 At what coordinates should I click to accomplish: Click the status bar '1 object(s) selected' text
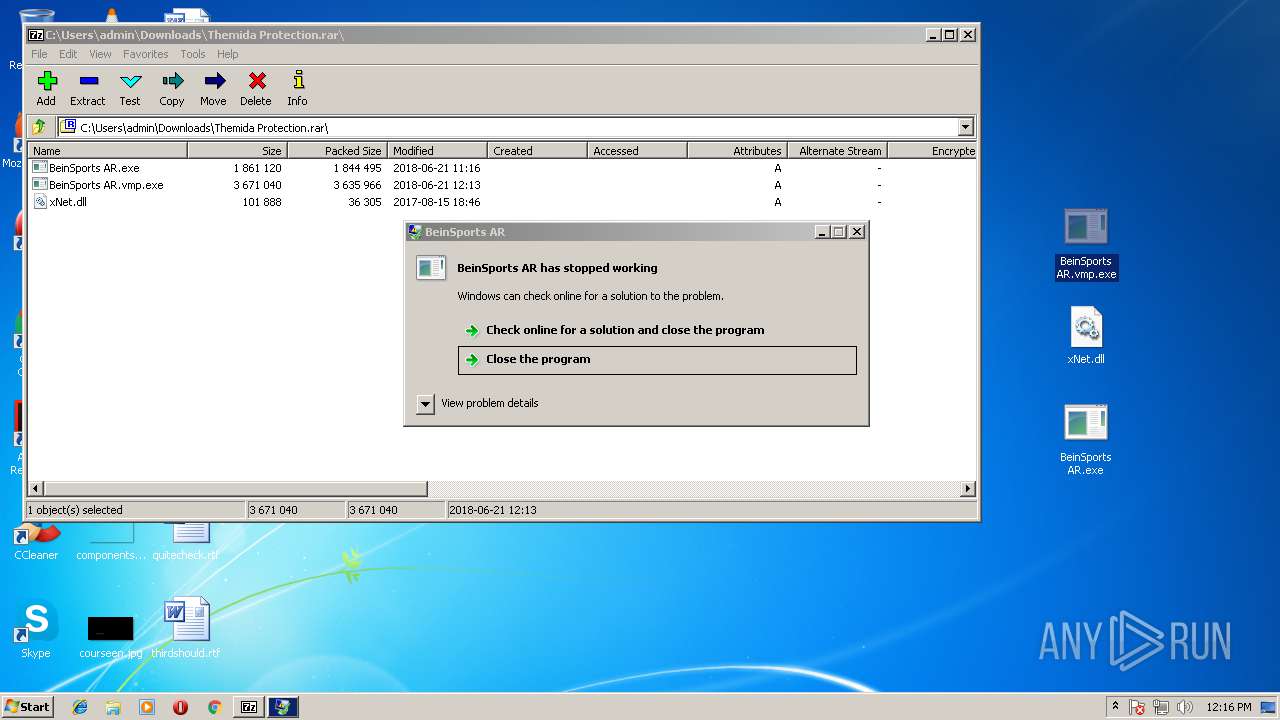[x=75, y=510]
